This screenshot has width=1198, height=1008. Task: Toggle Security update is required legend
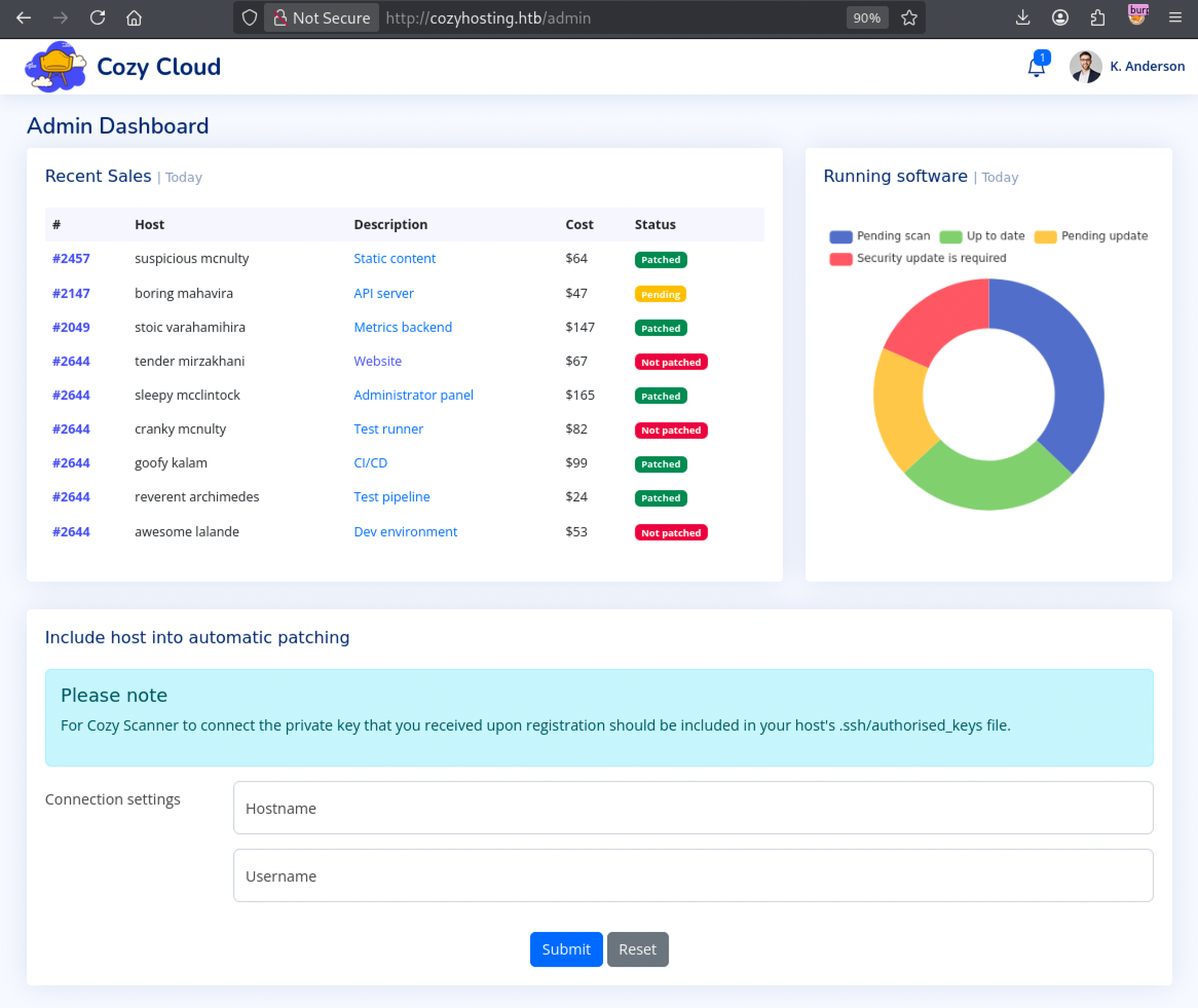pyautogui.click(x=917, y=258)
